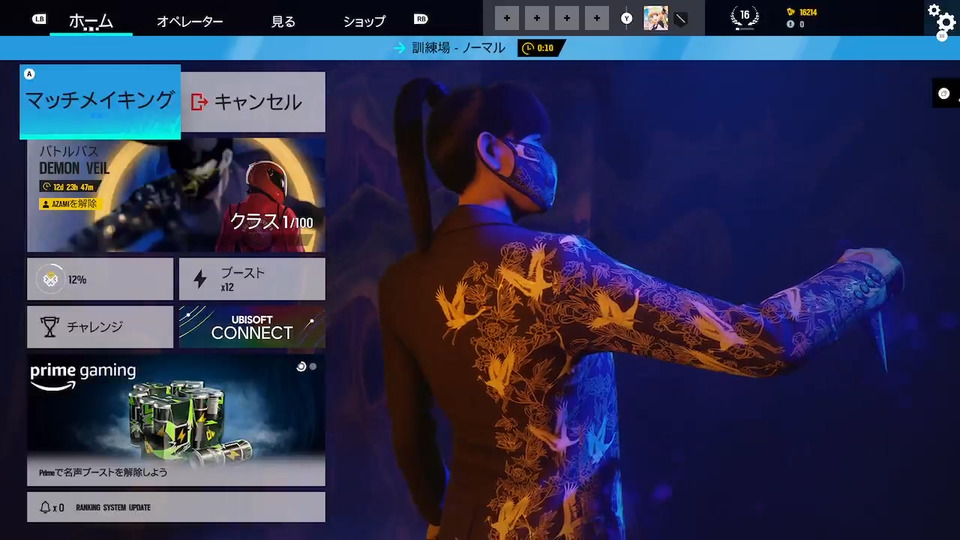960x540 pixels.
Task: Open the チャレンジ tile
Action: coord(100,327)
